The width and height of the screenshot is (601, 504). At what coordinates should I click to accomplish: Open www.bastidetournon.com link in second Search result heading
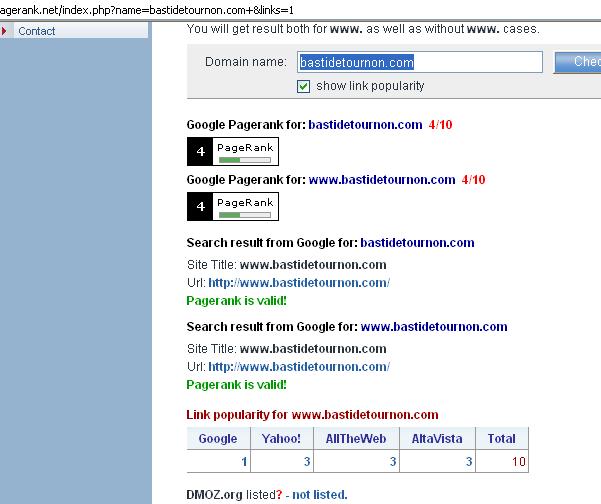click(x=434, y=327)
